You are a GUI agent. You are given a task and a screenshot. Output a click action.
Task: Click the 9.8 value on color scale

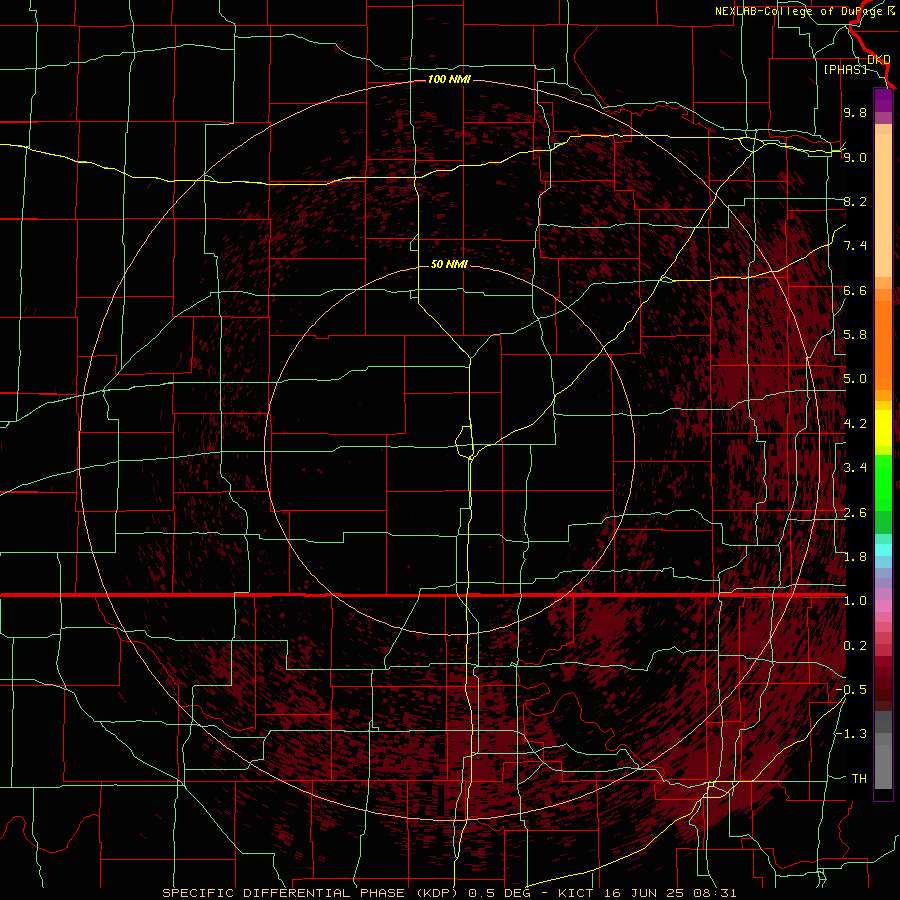(x=855, y=112)
